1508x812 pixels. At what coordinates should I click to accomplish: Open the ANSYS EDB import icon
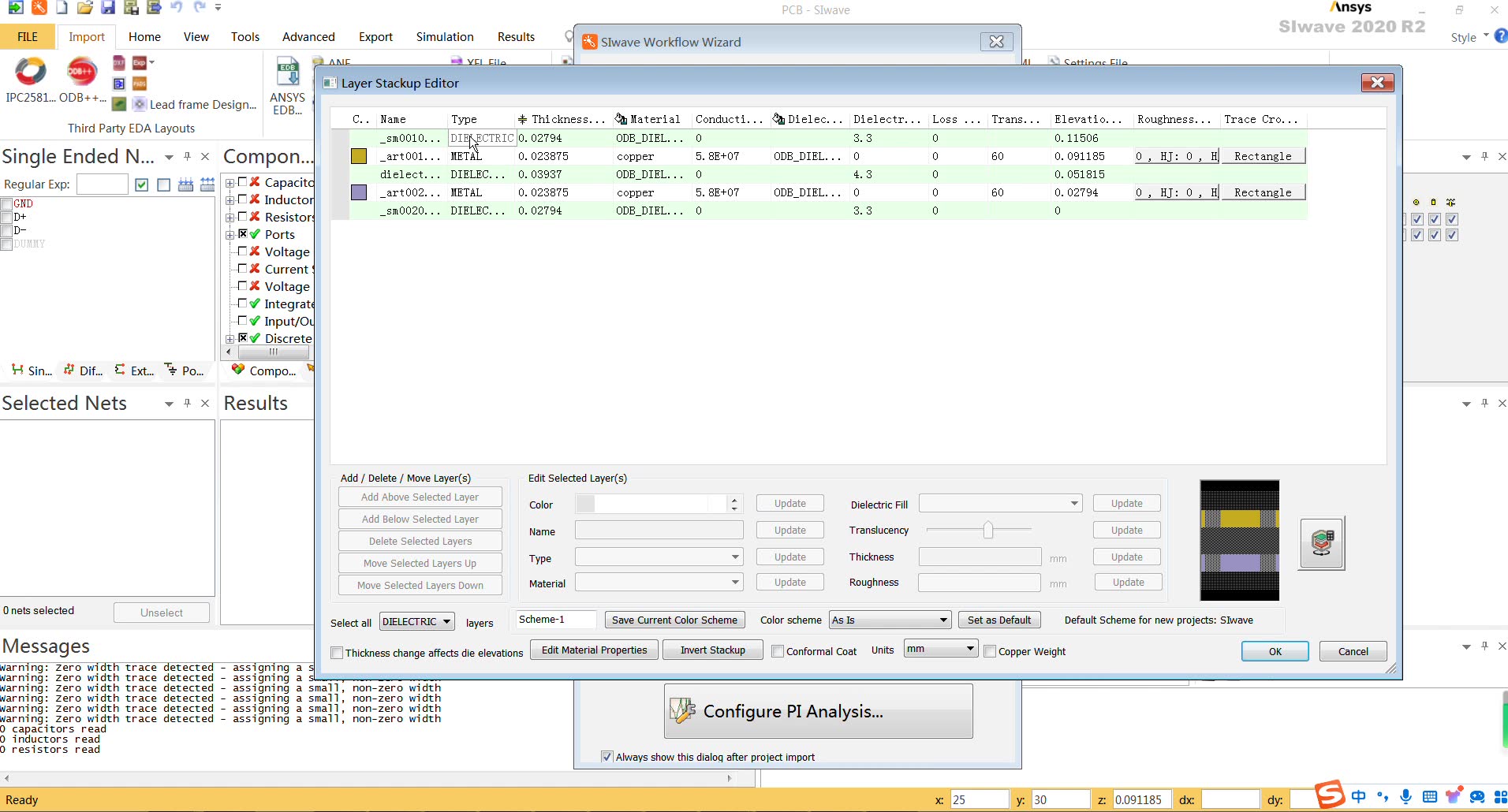tap(287, 73)
